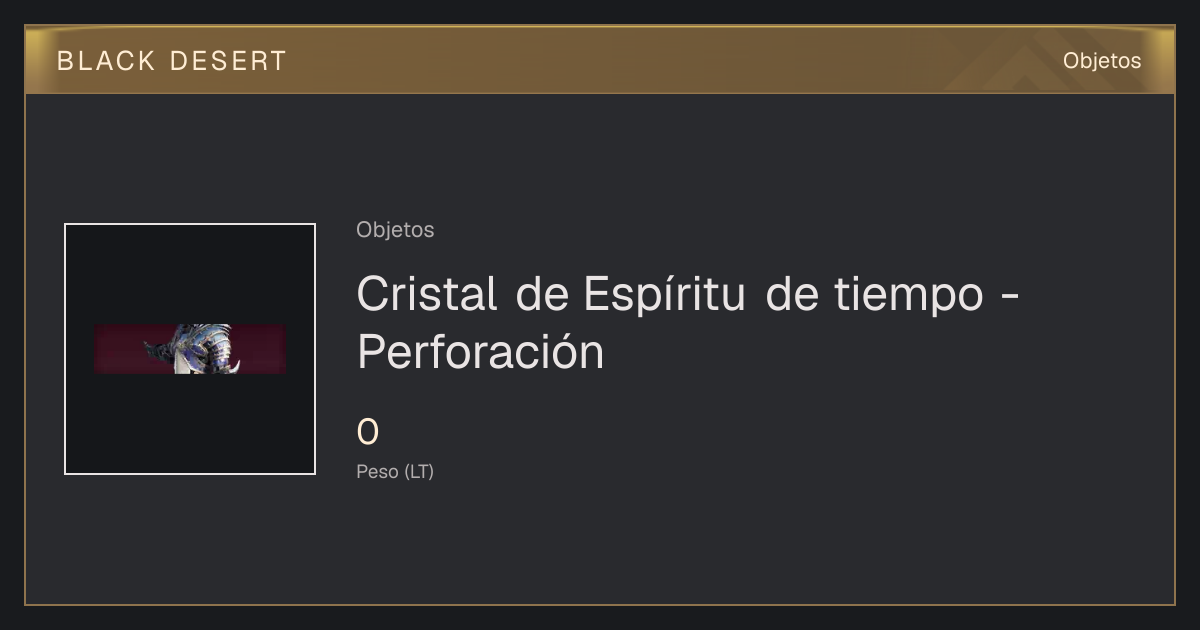Viewport: 1200px width, 630px height.
Task: Select the weight value 0
Action: click(x=368, y=433)
